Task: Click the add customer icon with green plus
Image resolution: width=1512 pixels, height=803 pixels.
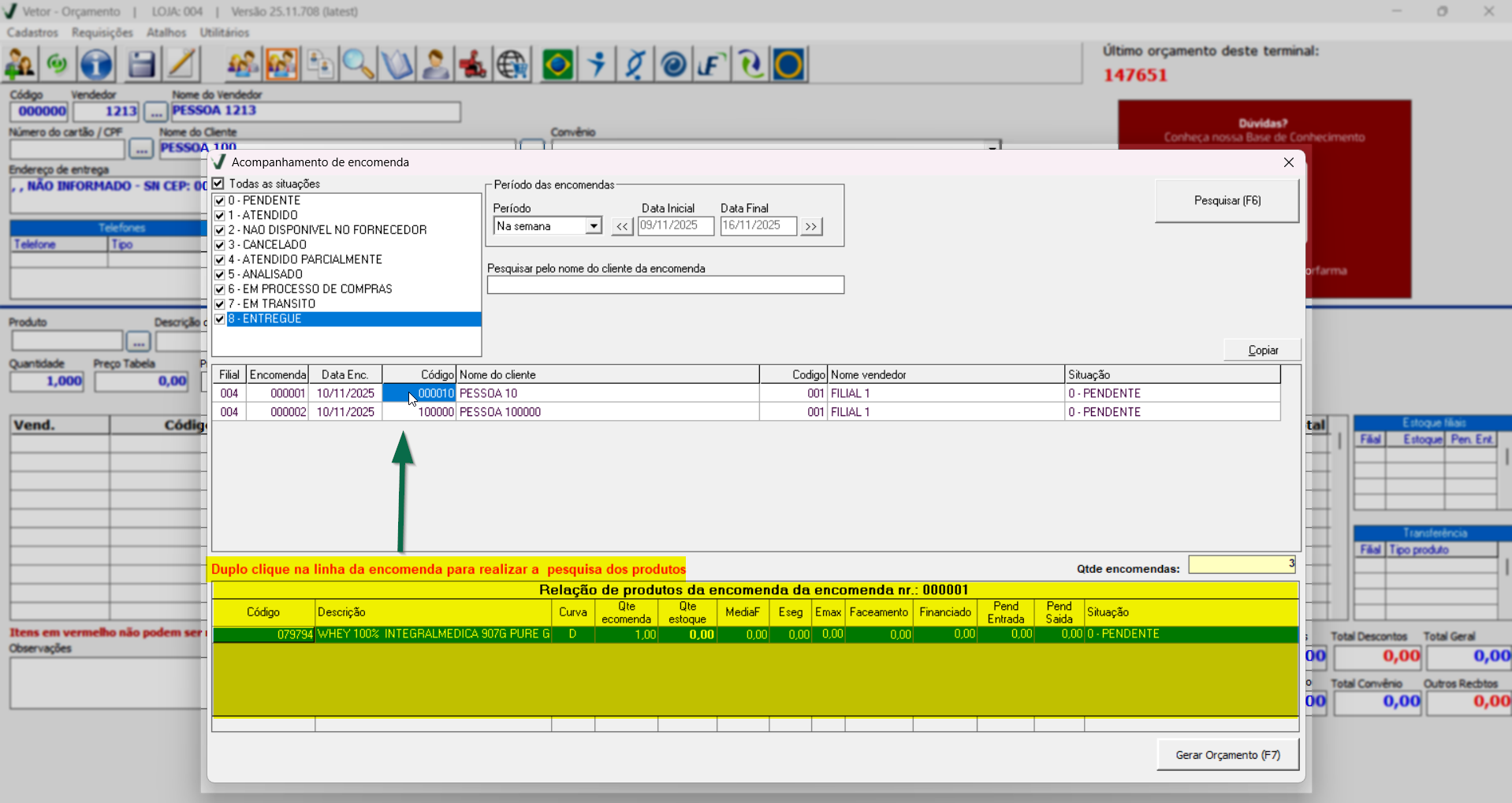Action: point(20,65)
